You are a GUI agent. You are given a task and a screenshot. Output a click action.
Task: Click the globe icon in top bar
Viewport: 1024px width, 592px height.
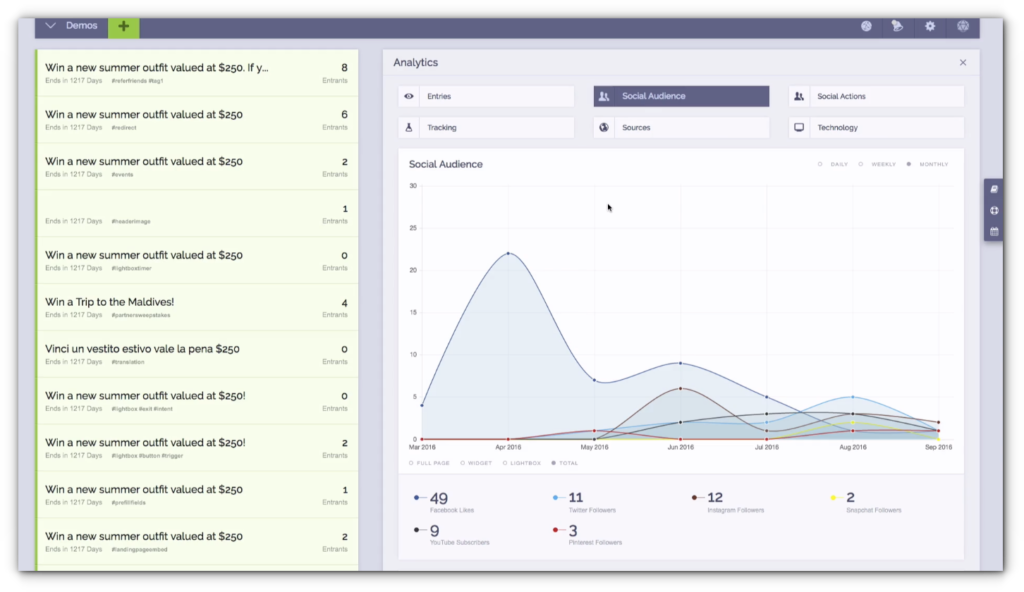866,26
